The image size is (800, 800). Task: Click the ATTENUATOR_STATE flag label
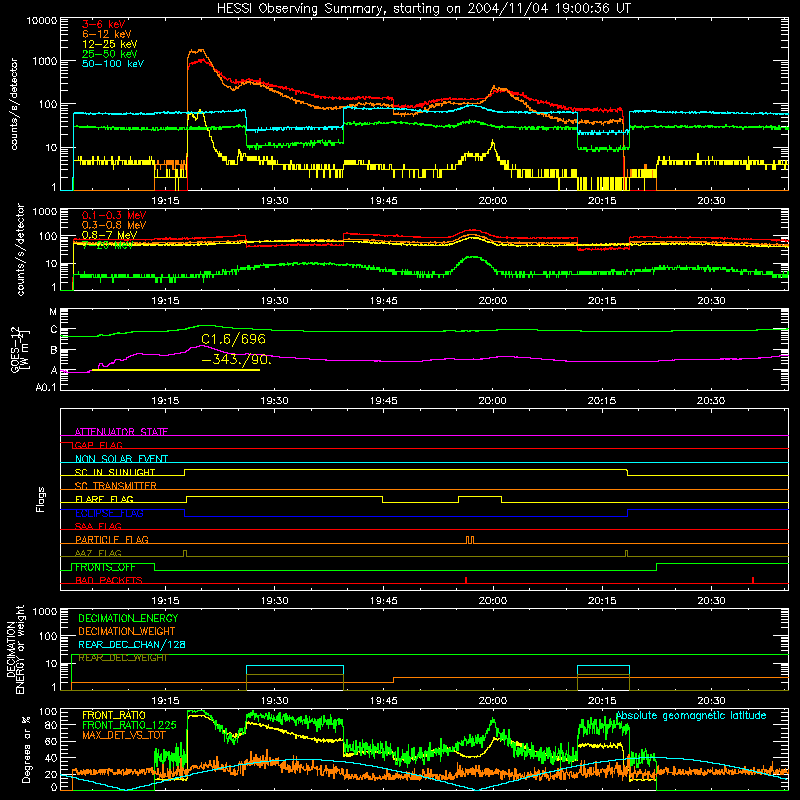tap(121, 432)
